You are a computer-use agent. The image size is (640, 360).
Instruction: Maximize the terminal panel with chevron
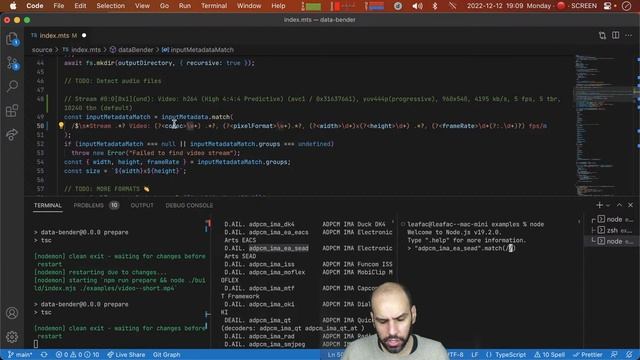tap(619, 205)
